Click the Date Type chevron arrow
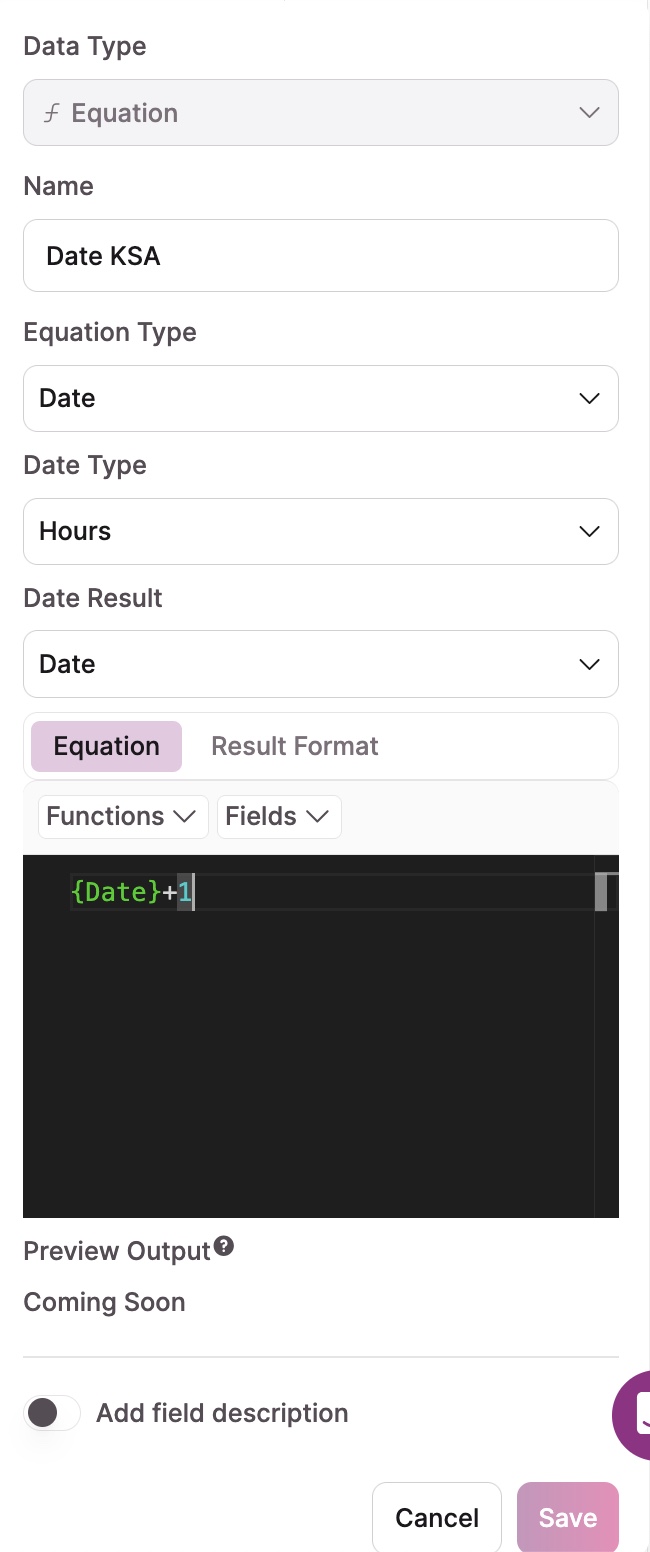The height and width of the screenshot is (1552, 650). point(589,532)
